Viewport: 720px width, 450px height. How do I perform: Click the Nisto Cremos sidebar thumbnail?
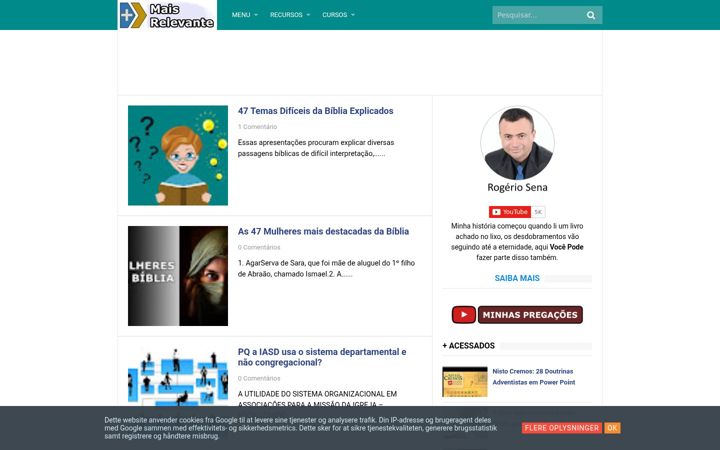[465, 382]
